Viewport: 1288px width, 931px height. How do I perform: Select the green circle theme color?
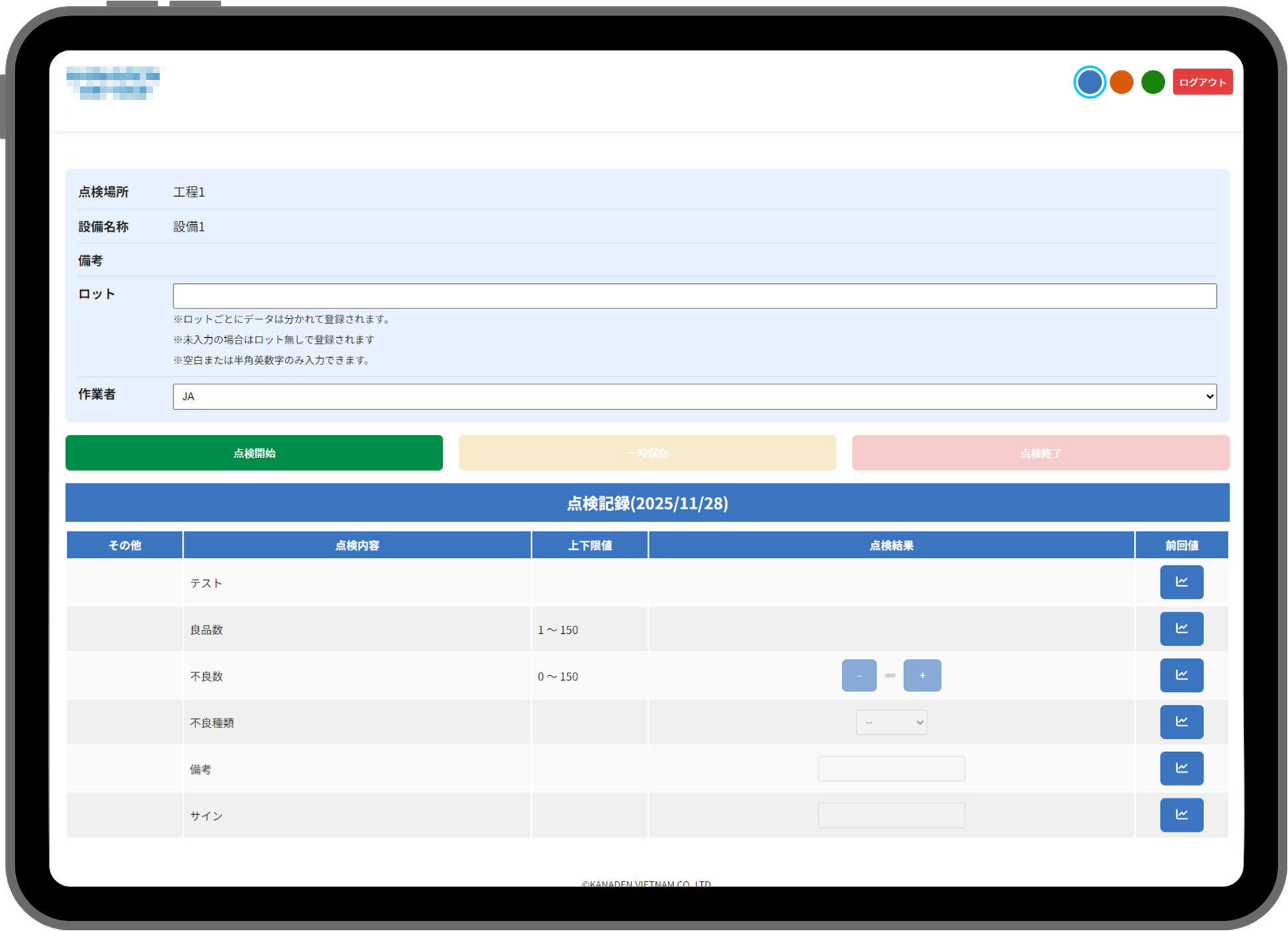(x=1152, y=82)
